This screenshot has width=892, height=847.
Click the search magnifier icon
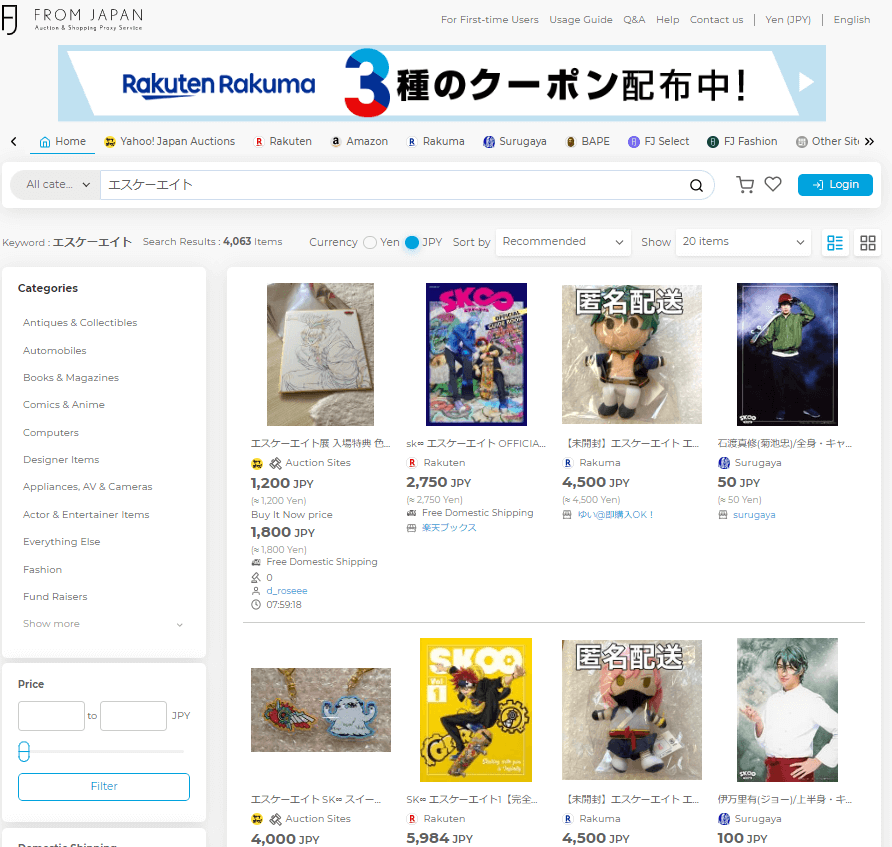coord(696,185)
